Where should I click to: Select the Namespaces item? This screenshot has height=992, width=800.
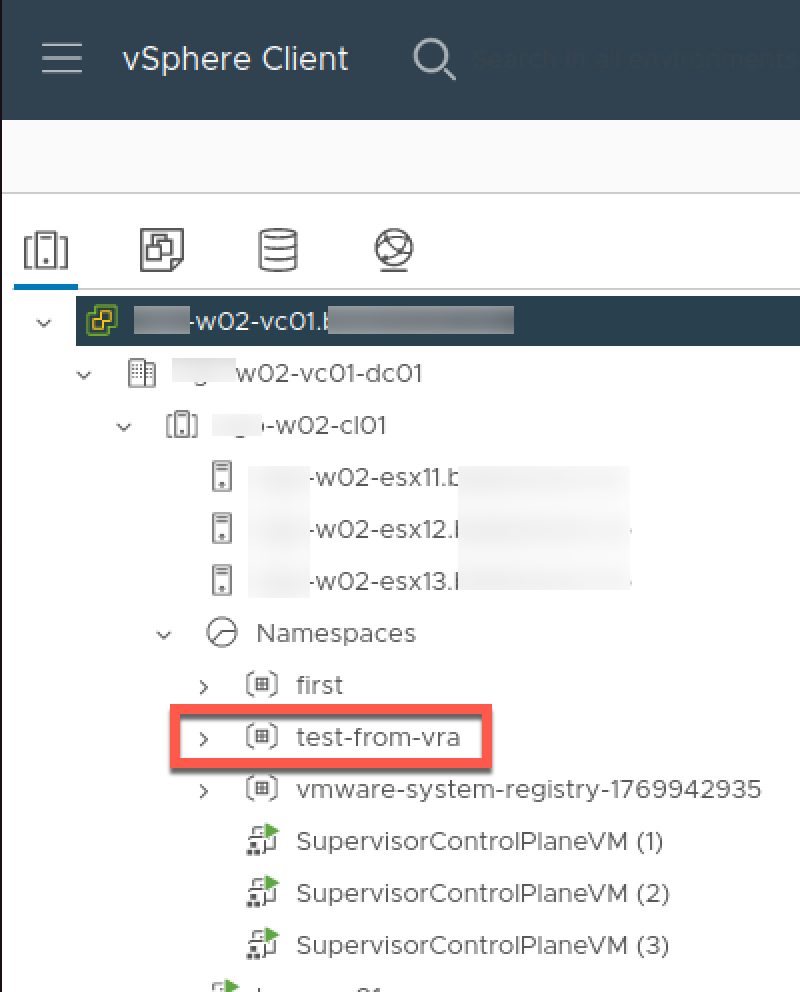pyautogui.click(x=336, y=633)
